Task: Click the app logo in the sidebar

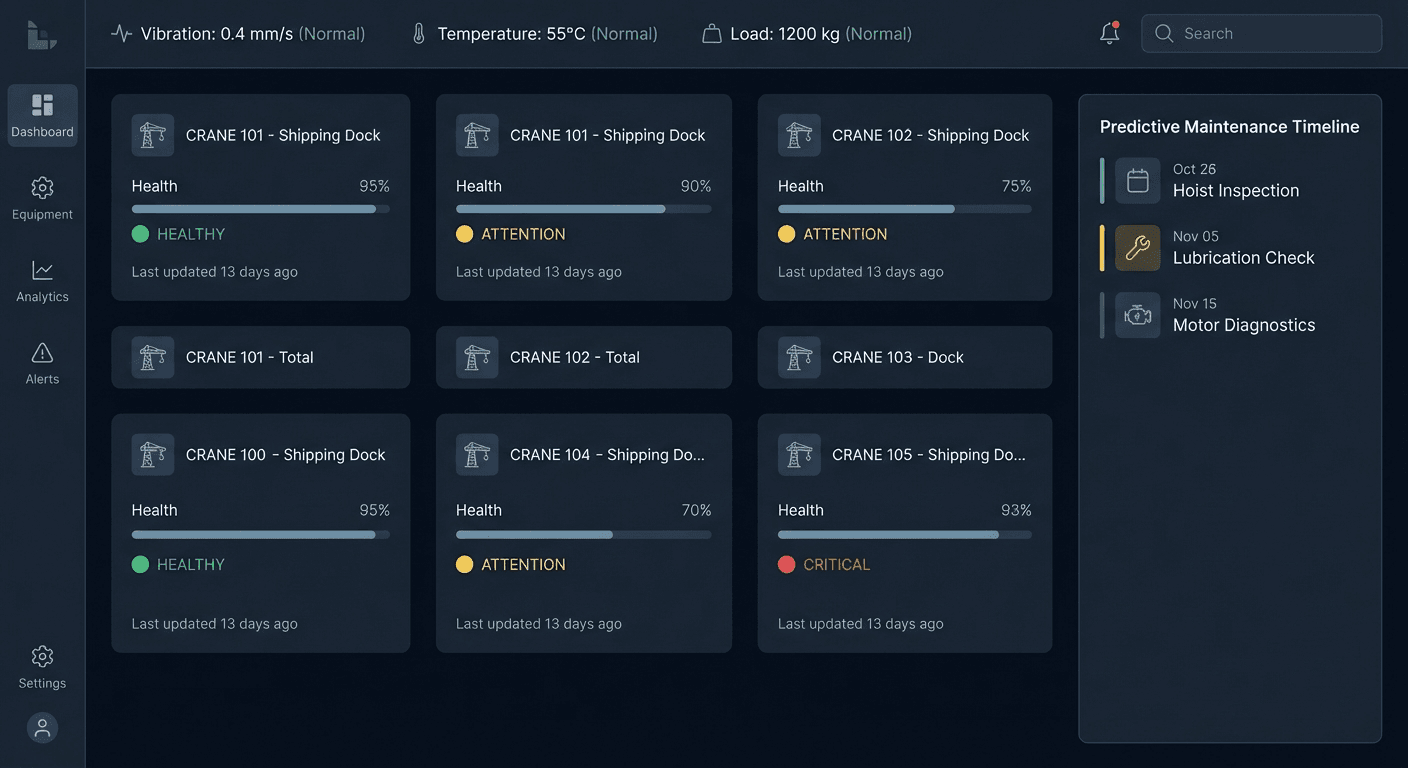Action: tap(42, 35)
